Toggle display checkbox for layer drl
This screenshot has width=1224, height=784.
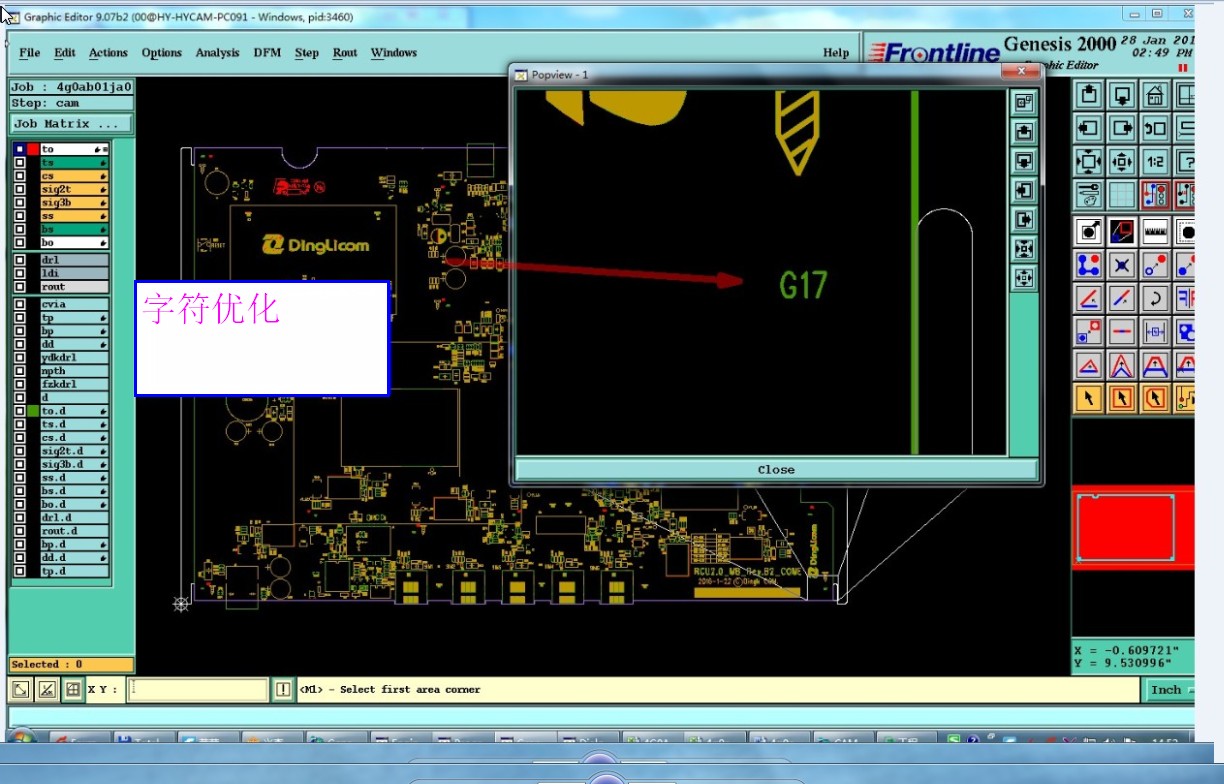(19, 260)
